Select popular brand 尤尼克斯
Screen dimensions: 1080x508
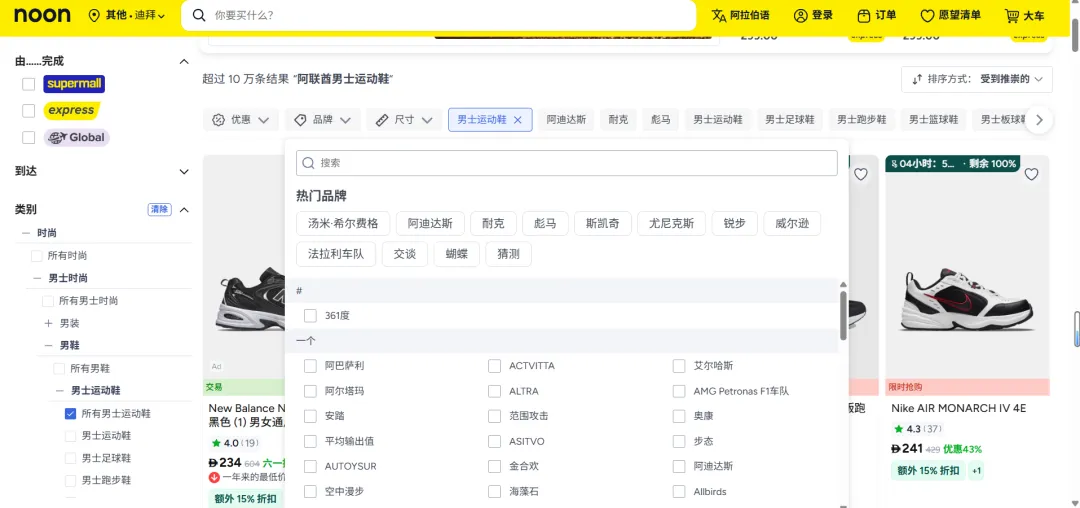[671, 223]
